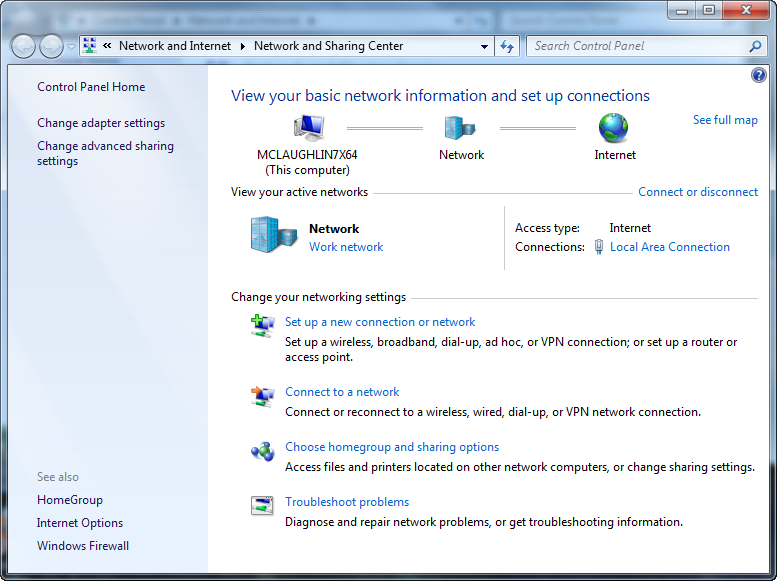
Task: Click Connect or disconnect link
Action: (x=698, y=192)
